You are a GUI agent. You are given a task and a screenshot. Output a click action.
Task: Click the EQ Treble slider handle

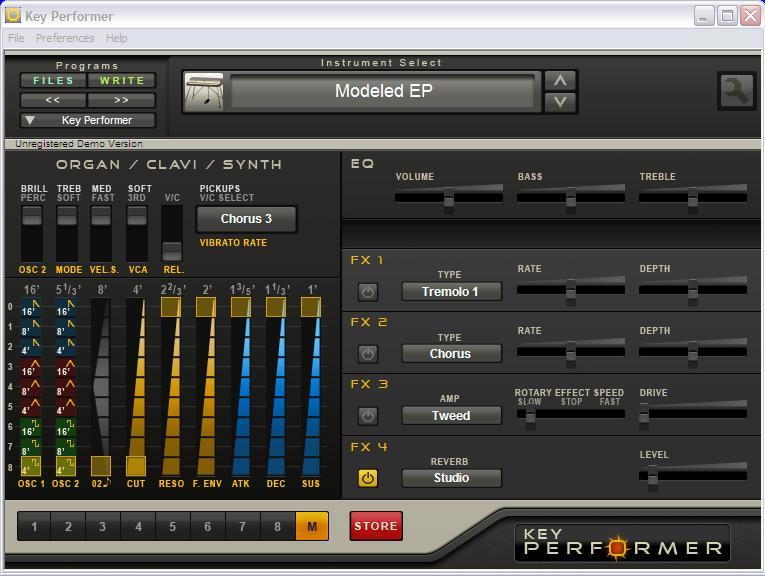pyautogui.click(x=693, y=199)
